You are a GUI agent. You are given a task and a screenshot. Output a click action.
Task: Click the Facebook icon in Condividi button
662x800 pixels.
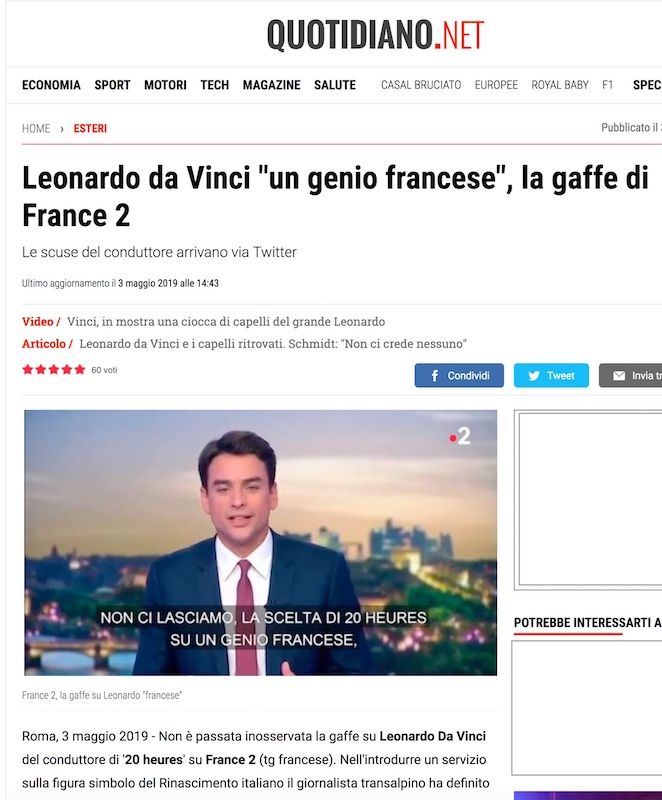click(435, 376)
